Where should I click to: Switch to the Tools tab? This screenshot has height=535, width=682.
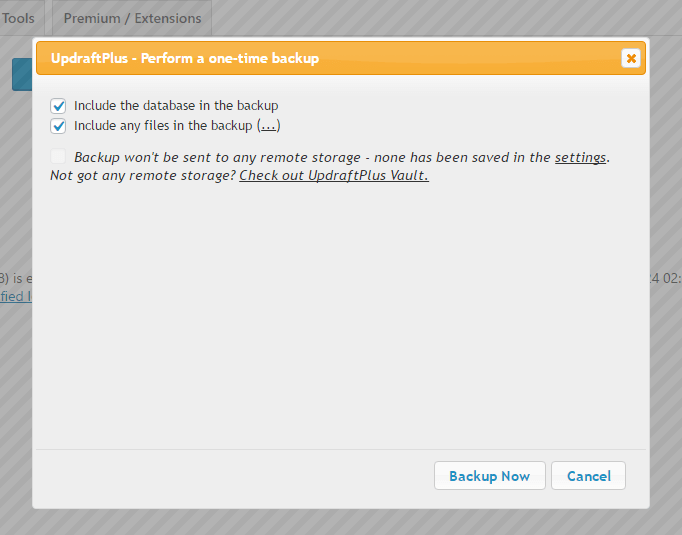tap(18, 18)
